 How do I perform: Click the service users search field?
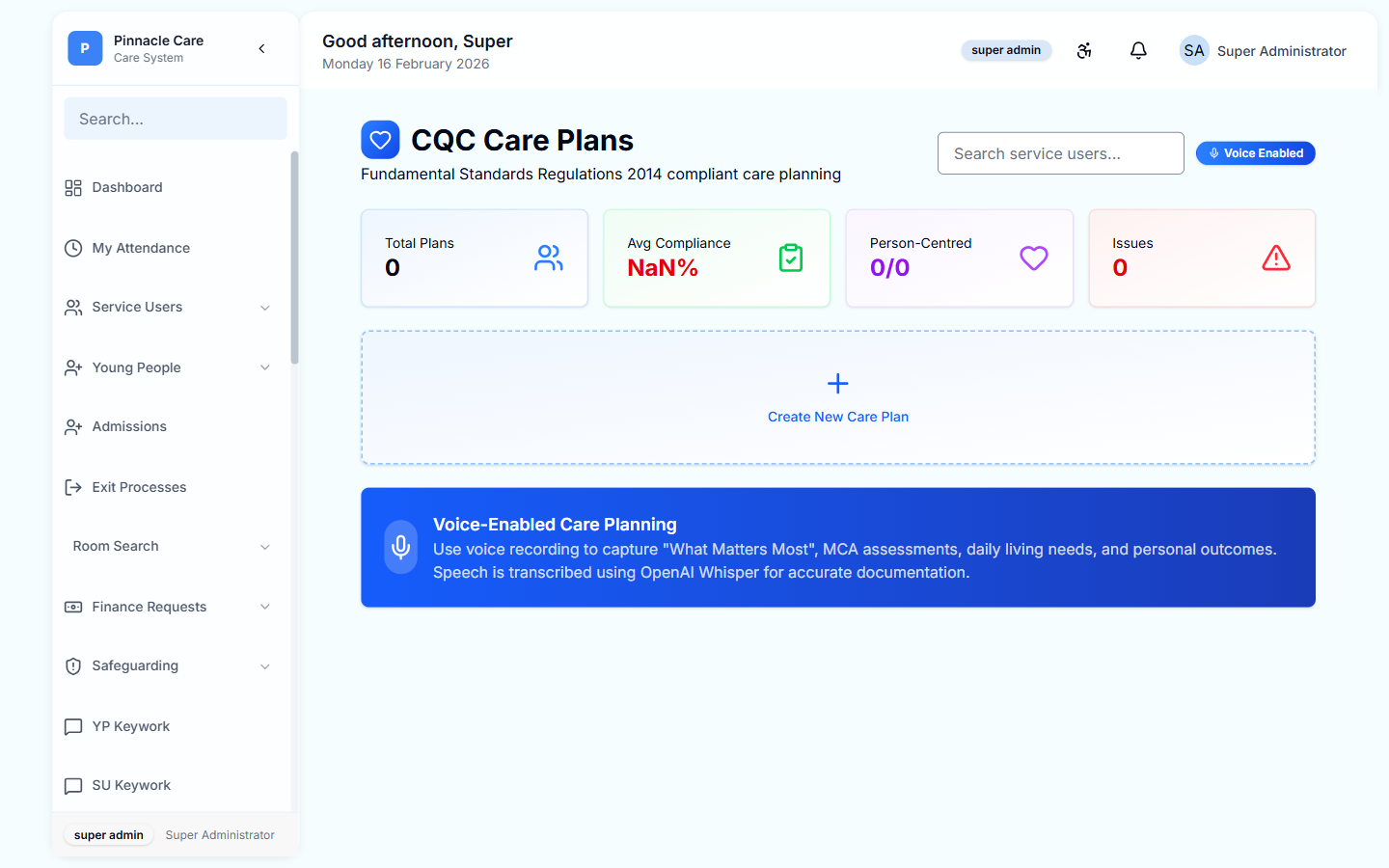[x=1060, y=152]
